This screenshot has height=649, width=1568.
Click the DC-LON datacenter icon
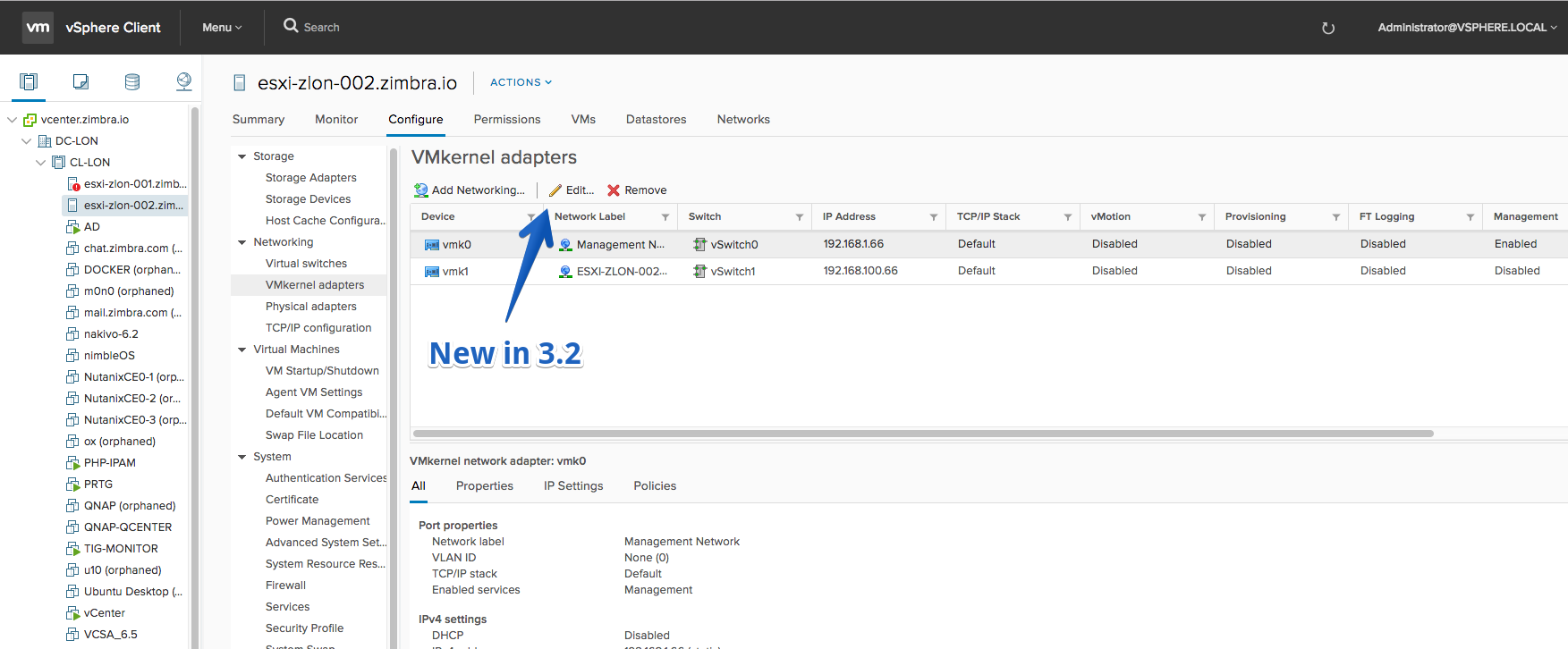coord(45,141)
